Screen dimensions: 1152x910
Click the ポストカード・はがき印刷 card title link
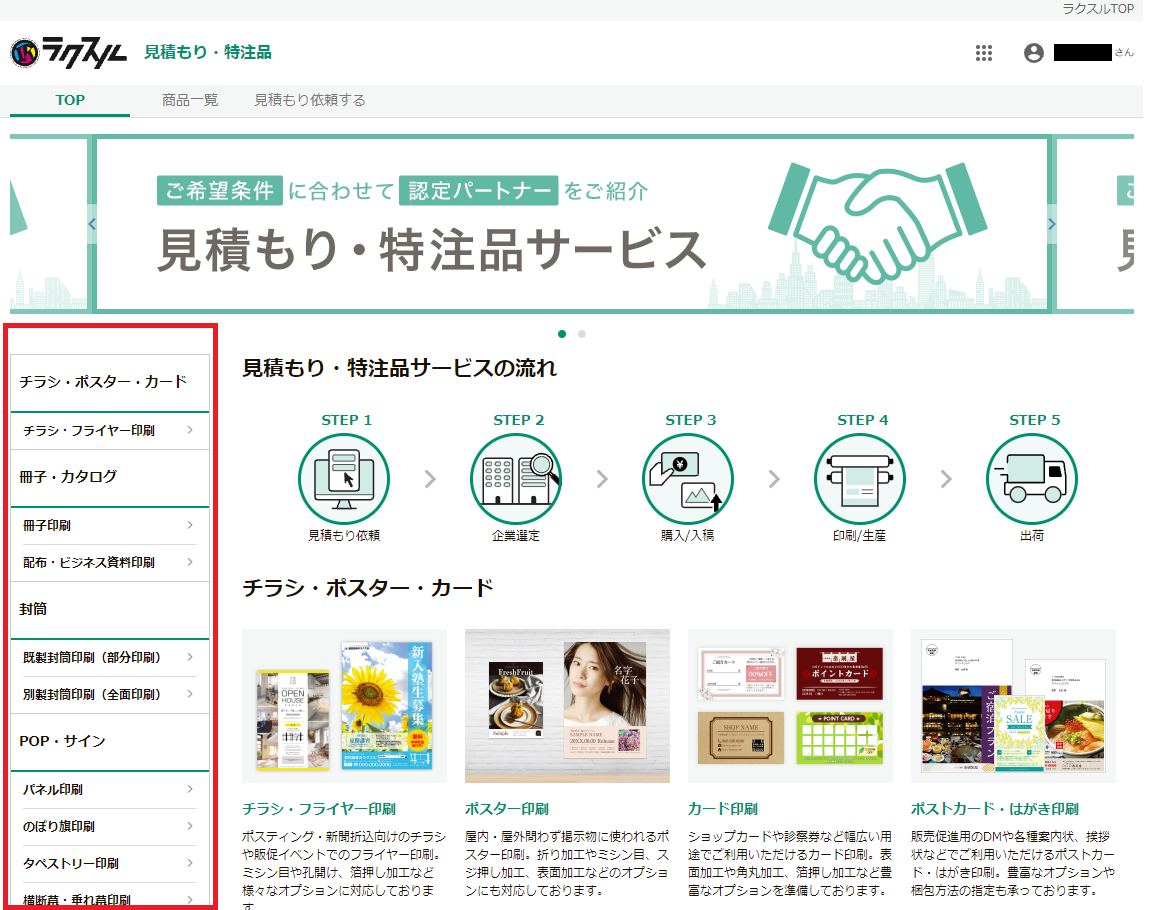click(995, 809)
